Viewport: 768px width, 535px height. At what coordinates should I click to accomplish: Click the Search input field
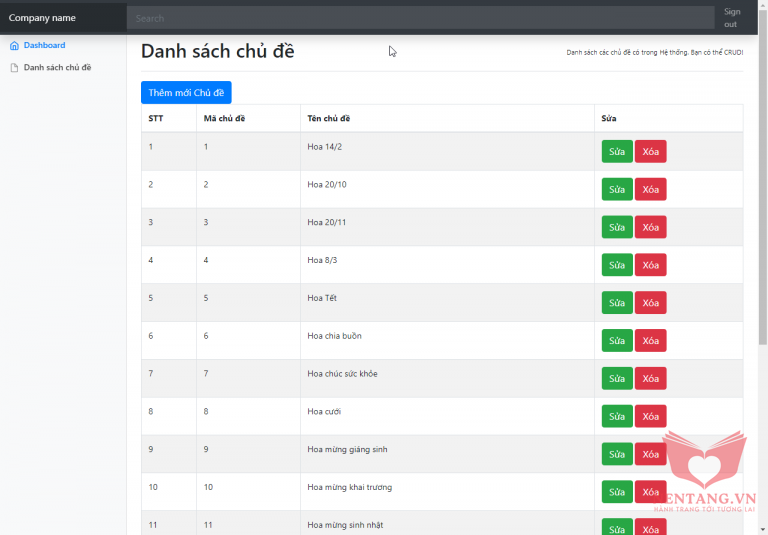[x=420, y=18]
